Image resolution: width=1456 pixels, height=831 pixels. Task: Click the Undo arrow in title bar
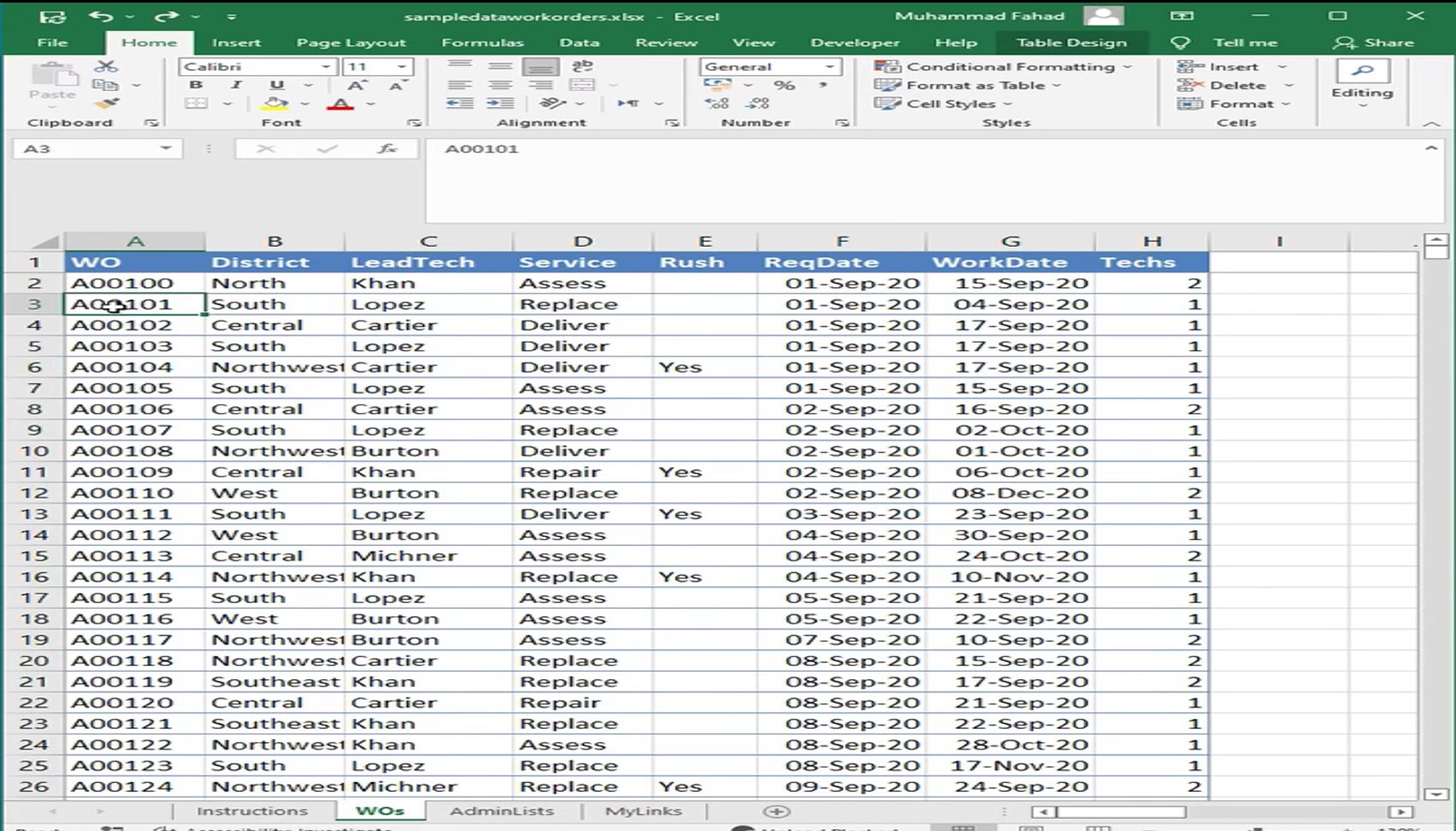point(101,15)
